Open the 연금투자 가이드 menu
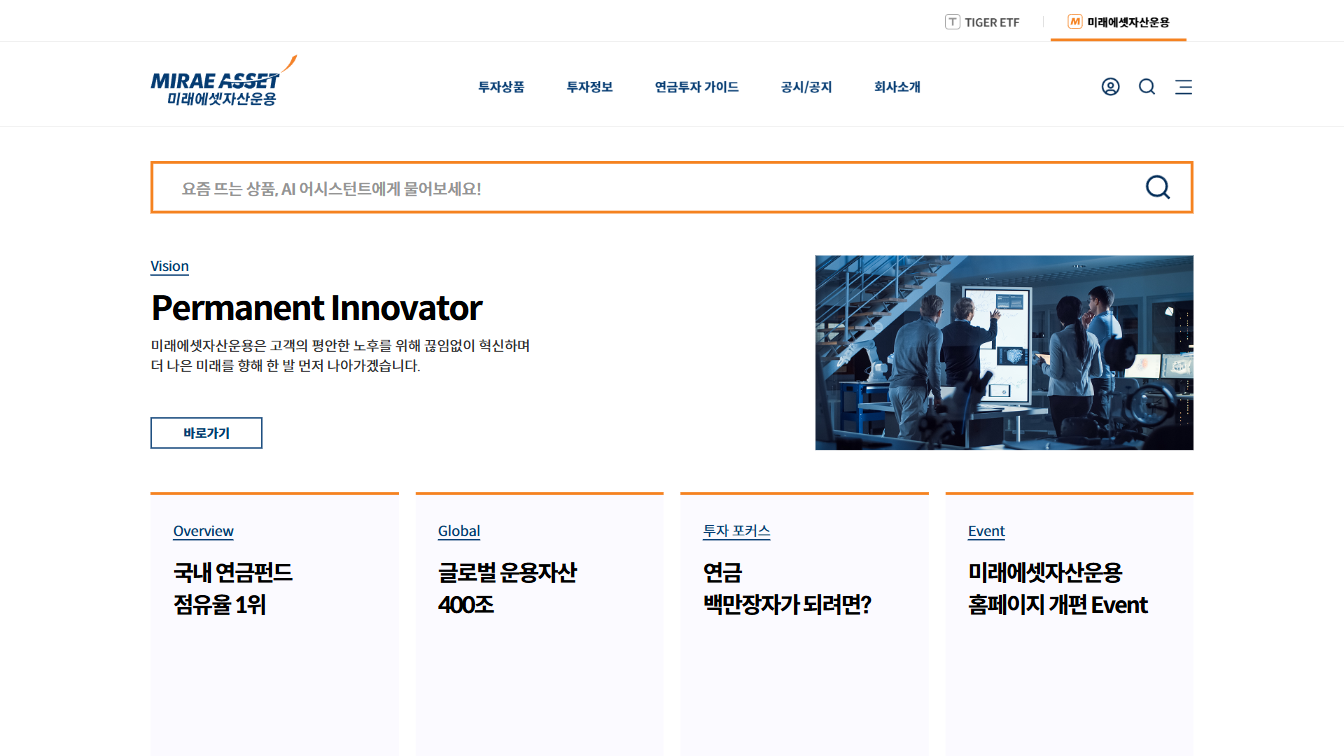The height and width of the screenshot is (756, 1344). (697, 87)
